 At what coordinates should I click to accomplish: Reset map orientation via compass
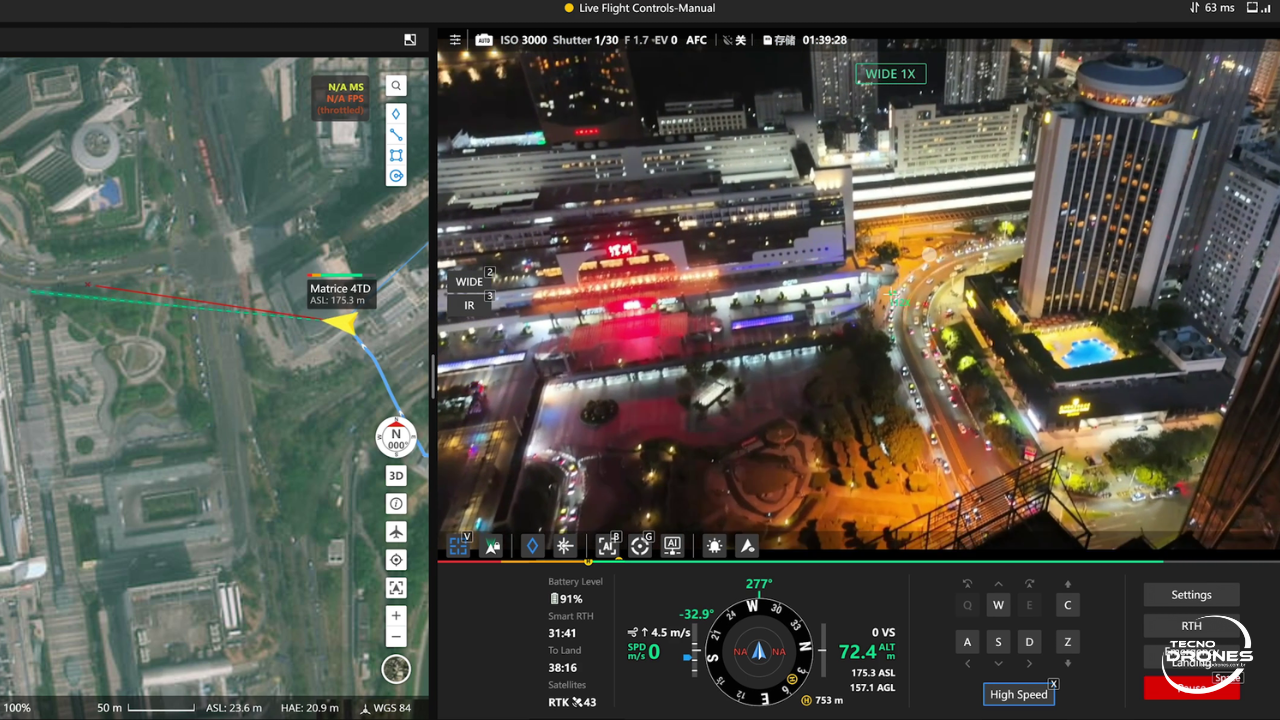tap(396, 437)
